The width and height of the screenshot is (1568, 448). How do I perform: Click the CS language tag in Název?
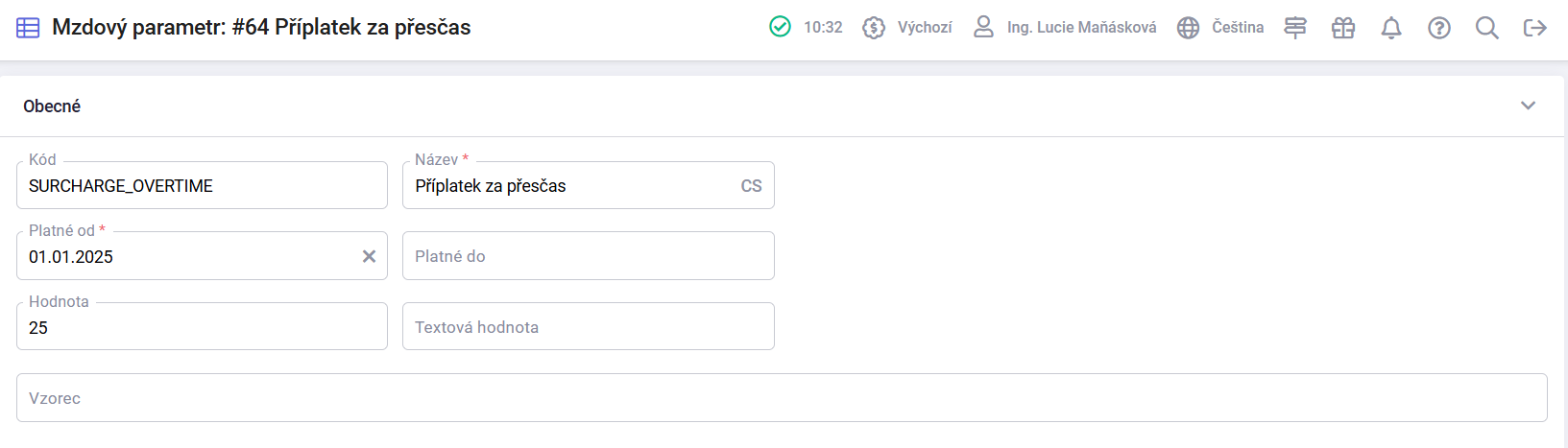click(x=751, y=186)
